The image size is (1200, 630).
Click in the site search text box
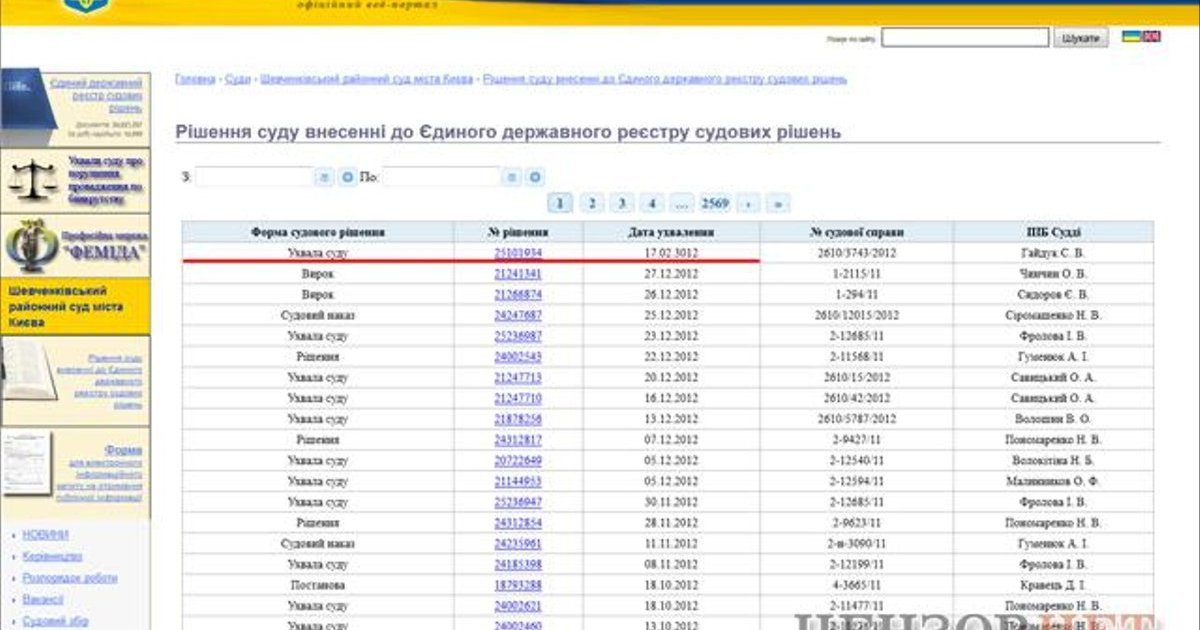tap(965, 37)
